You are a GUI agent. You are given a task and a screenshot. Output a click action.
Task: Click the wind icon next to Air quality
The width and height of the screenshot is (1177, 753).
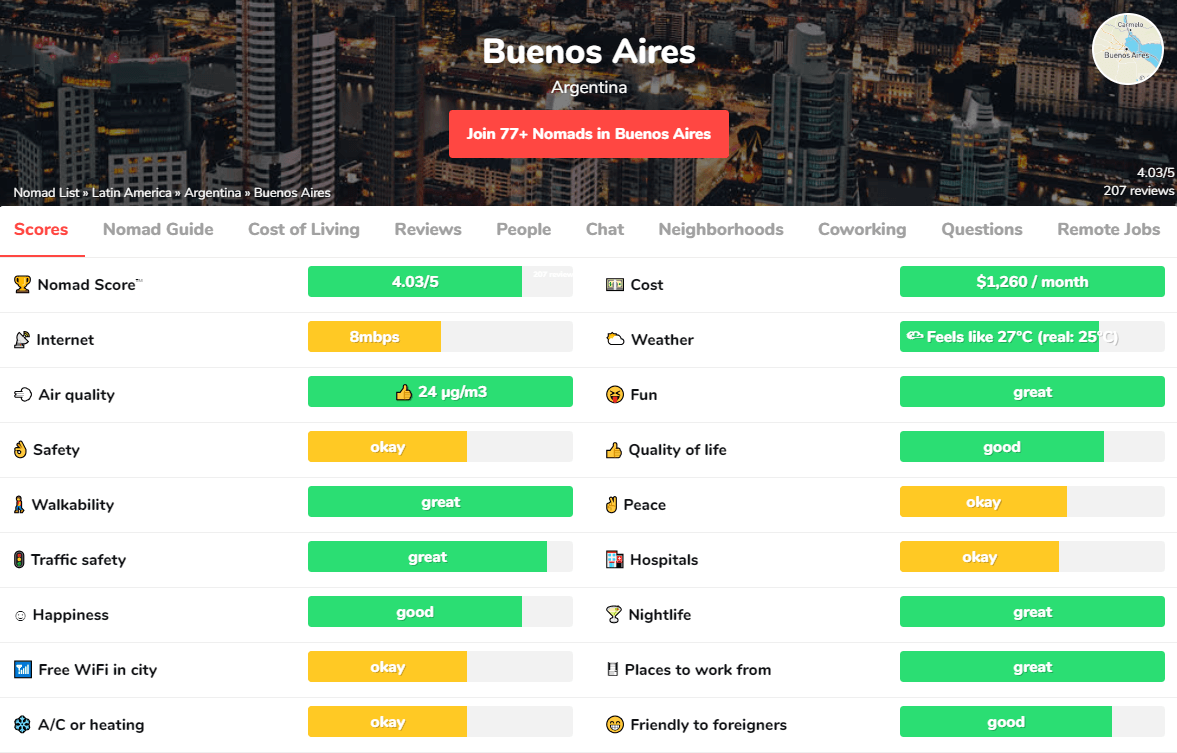point(23,395)
